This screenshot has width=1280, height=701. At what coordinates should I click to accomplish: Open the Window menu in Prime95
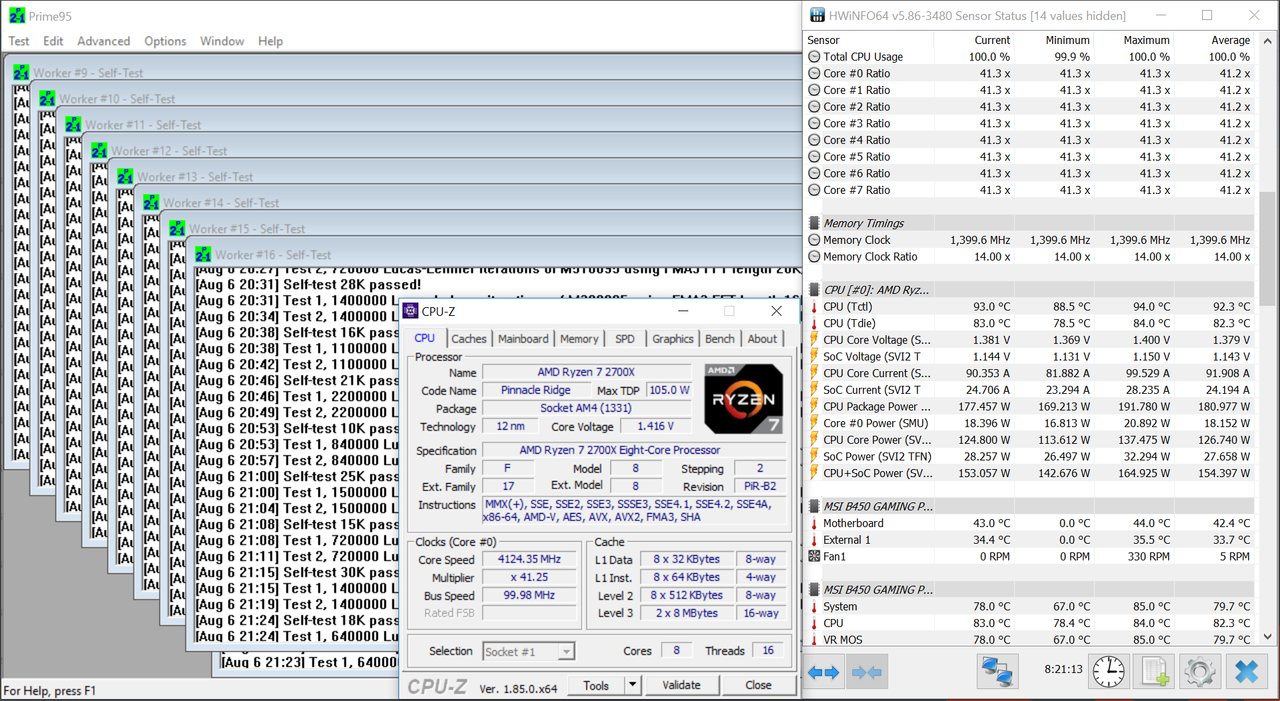[222, 41]
